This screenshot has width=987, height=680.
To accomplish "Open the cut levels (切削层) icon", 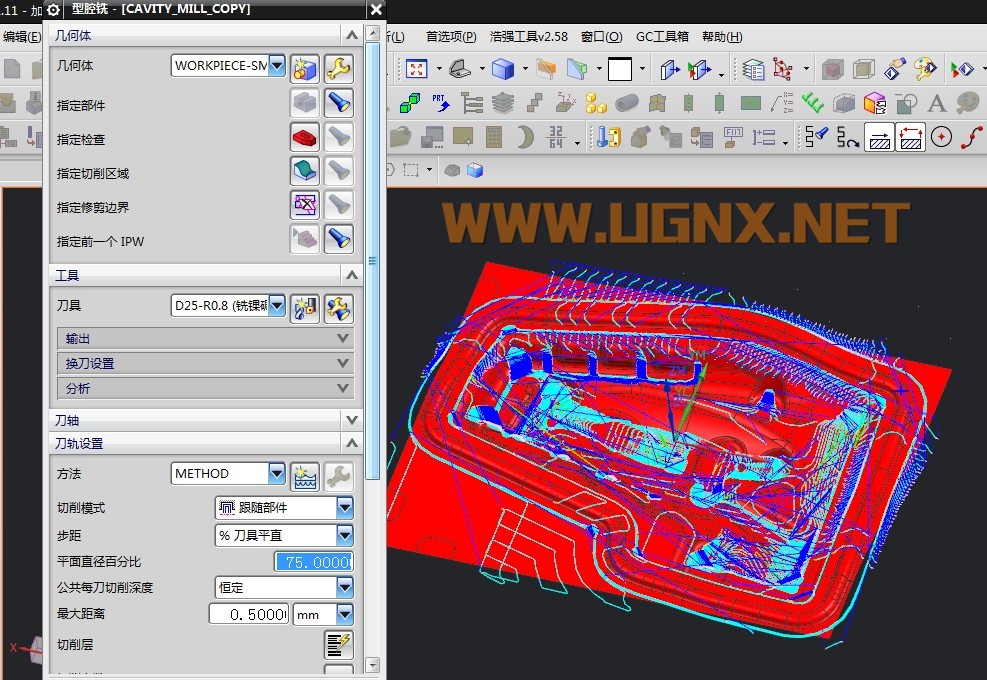I will click(339, 645).
